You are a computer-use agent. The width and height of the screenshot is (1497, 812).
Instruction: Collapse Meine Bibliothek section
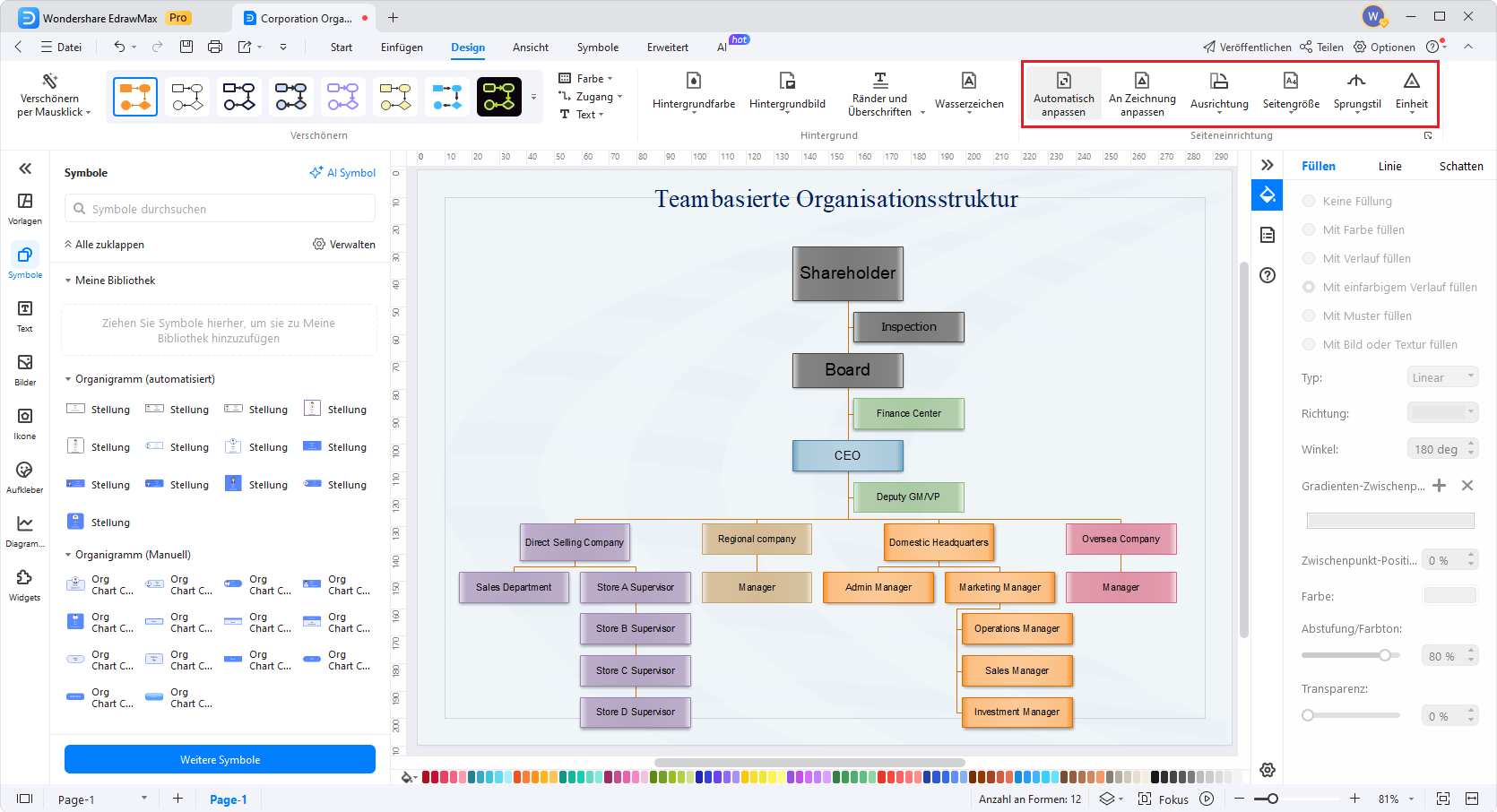pyautogui.click(x=68, y=281)
